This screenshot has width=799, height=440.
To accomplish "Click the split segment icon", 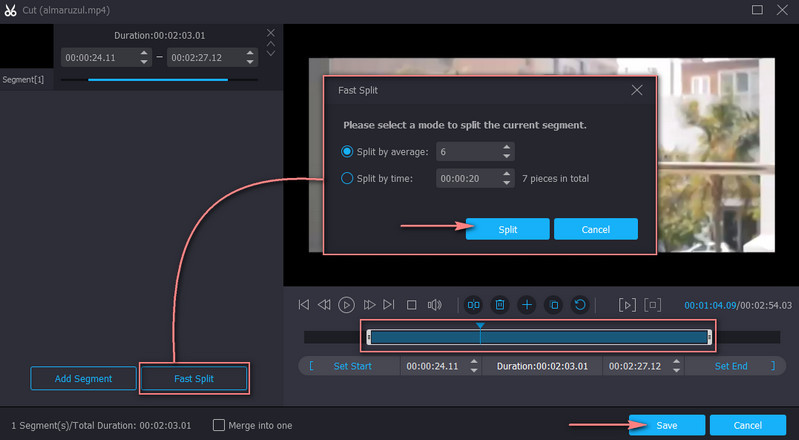I will point(474,305).
